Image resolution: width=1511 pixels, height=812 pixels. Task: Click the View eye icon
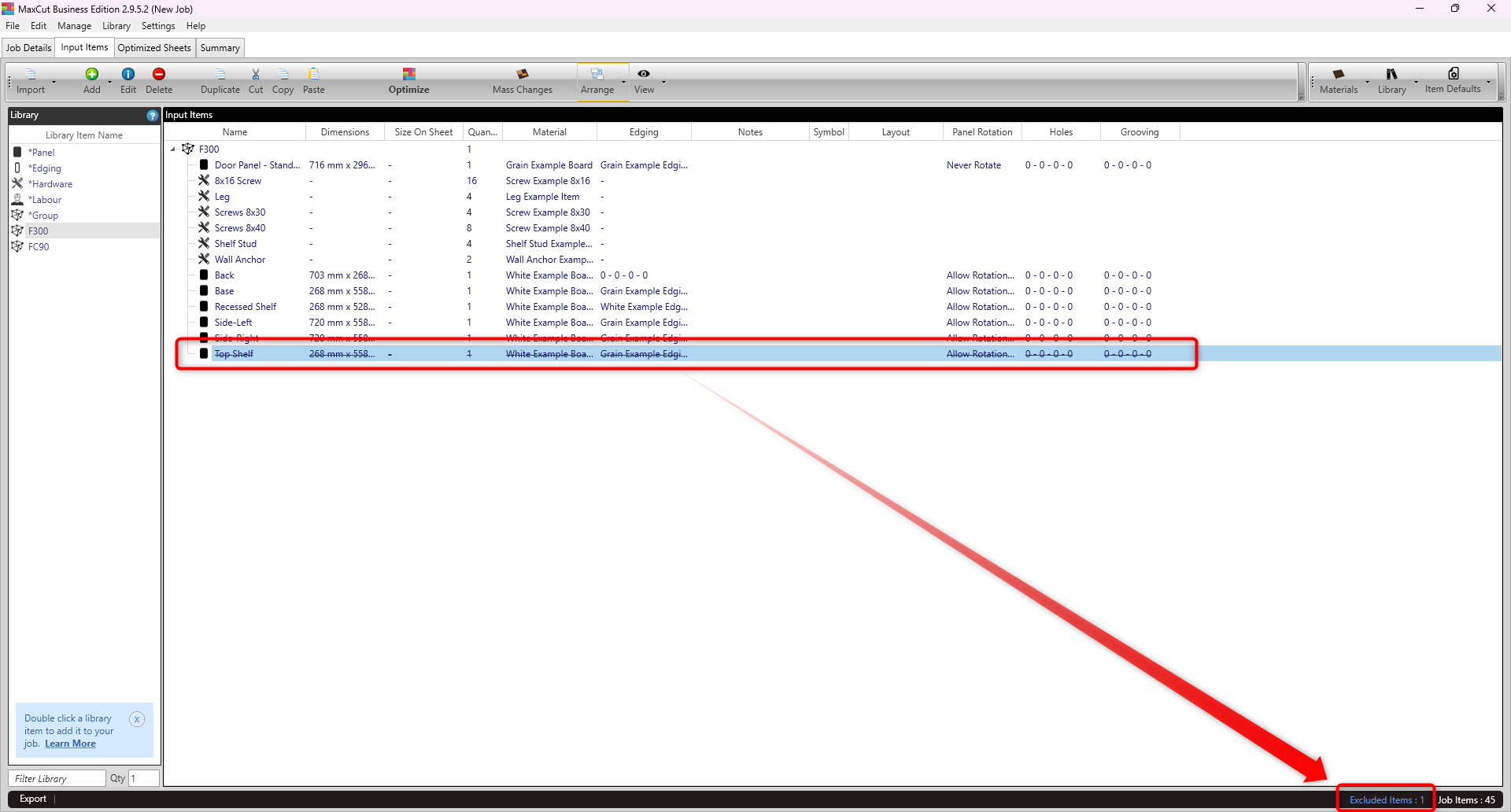[644, 73]
